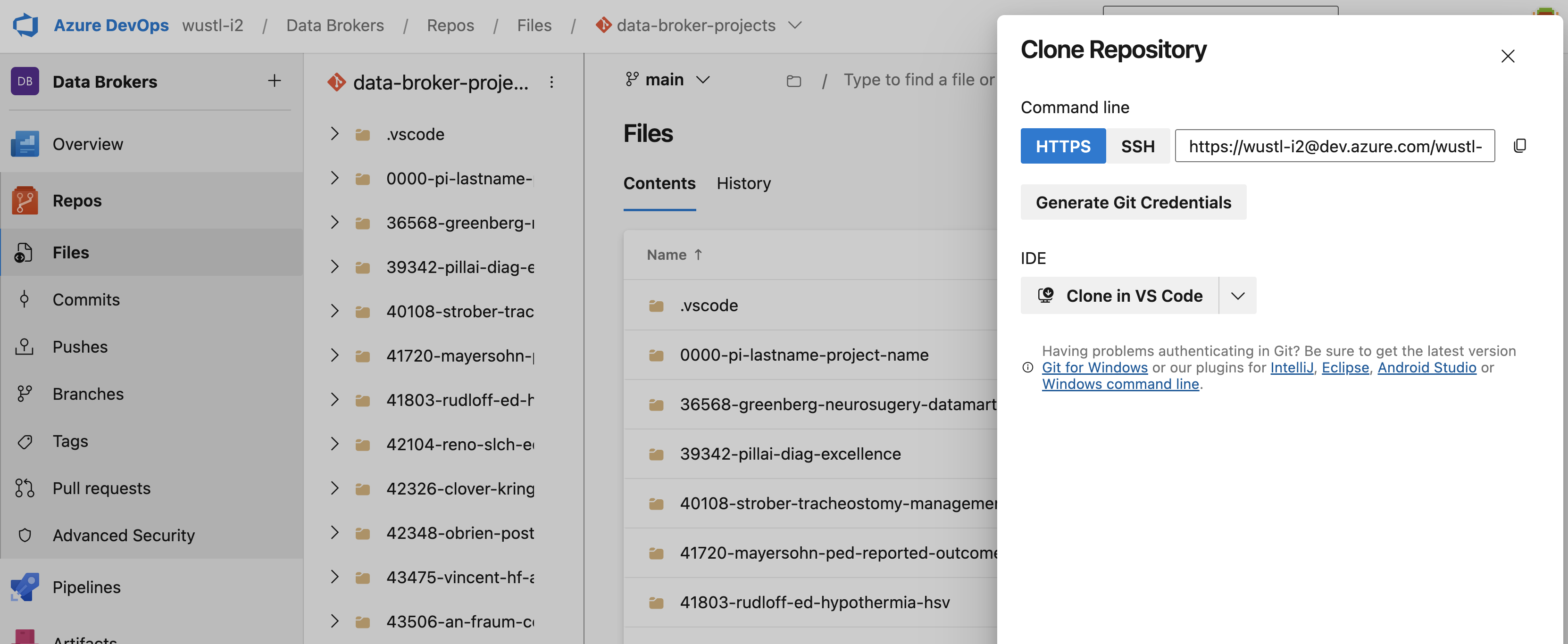Viewport: 1568px width, 644px height.
Task: Expand the 41803-rudloff tree folder
Action: (334, 399)
